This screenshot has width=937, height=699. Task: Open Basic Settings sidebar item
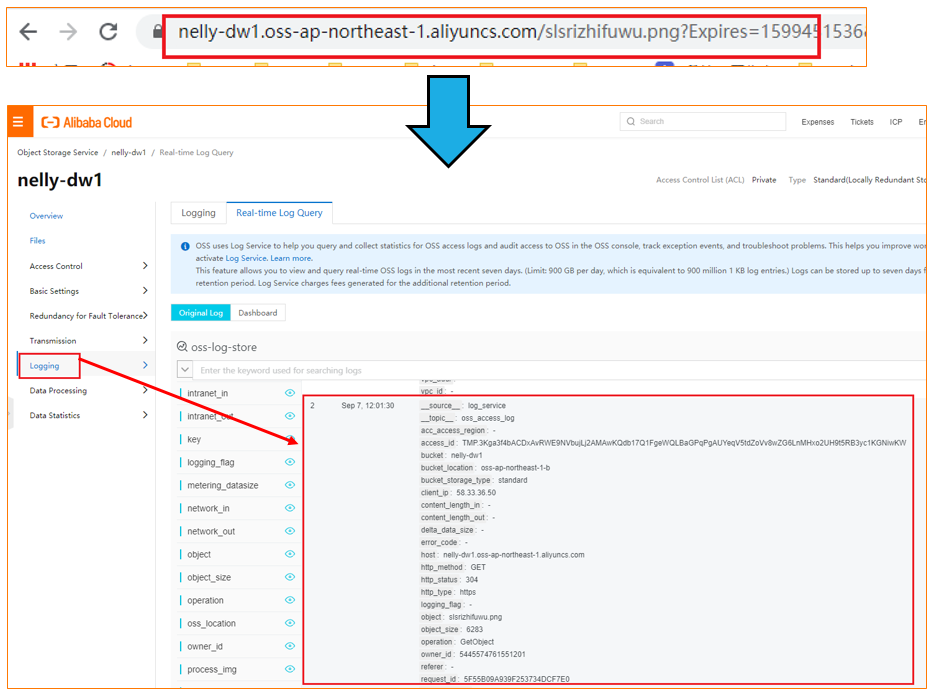point(54,291)
